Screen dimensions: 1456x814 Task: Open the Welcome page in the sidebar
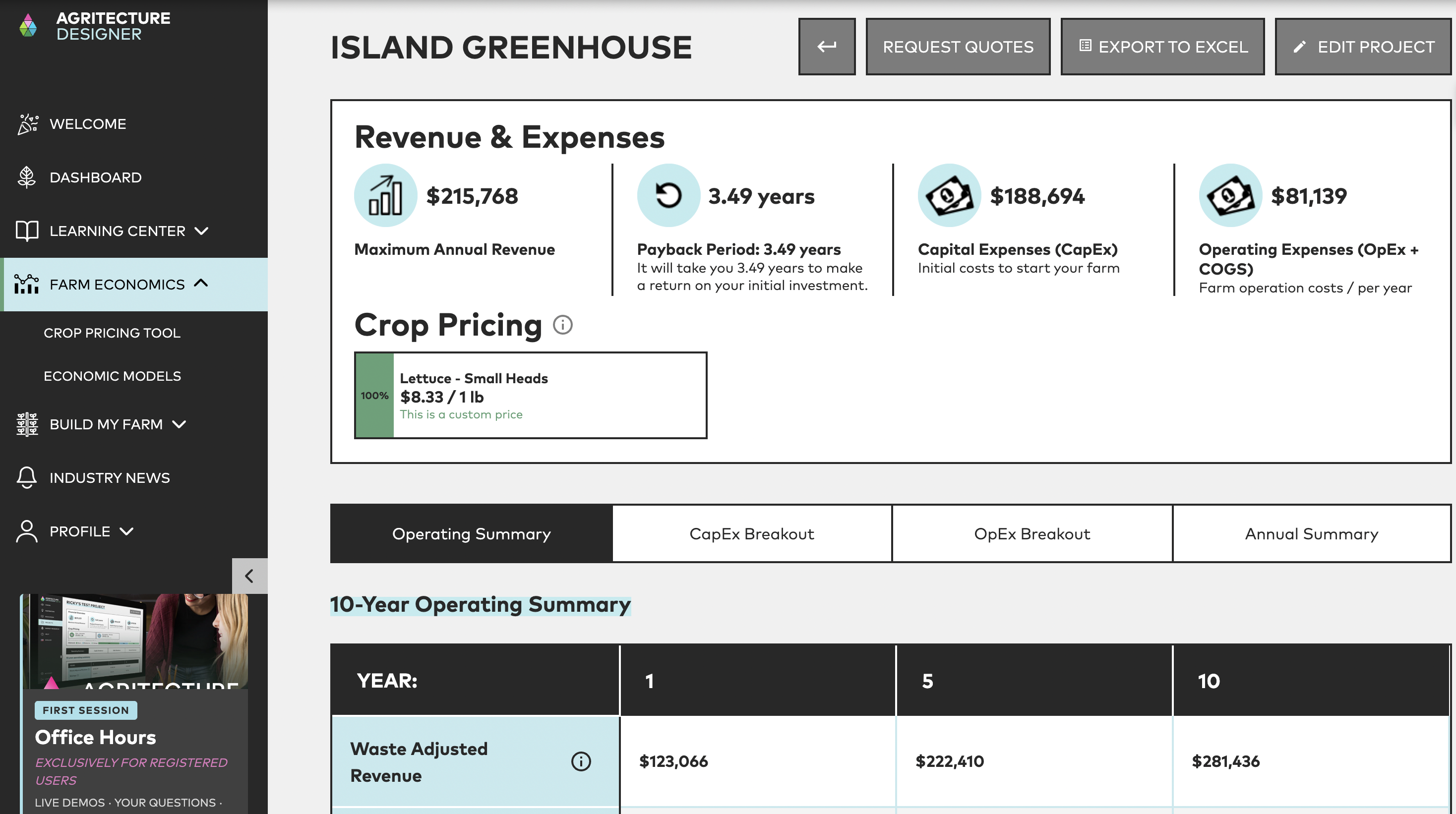tap(88, 124)
